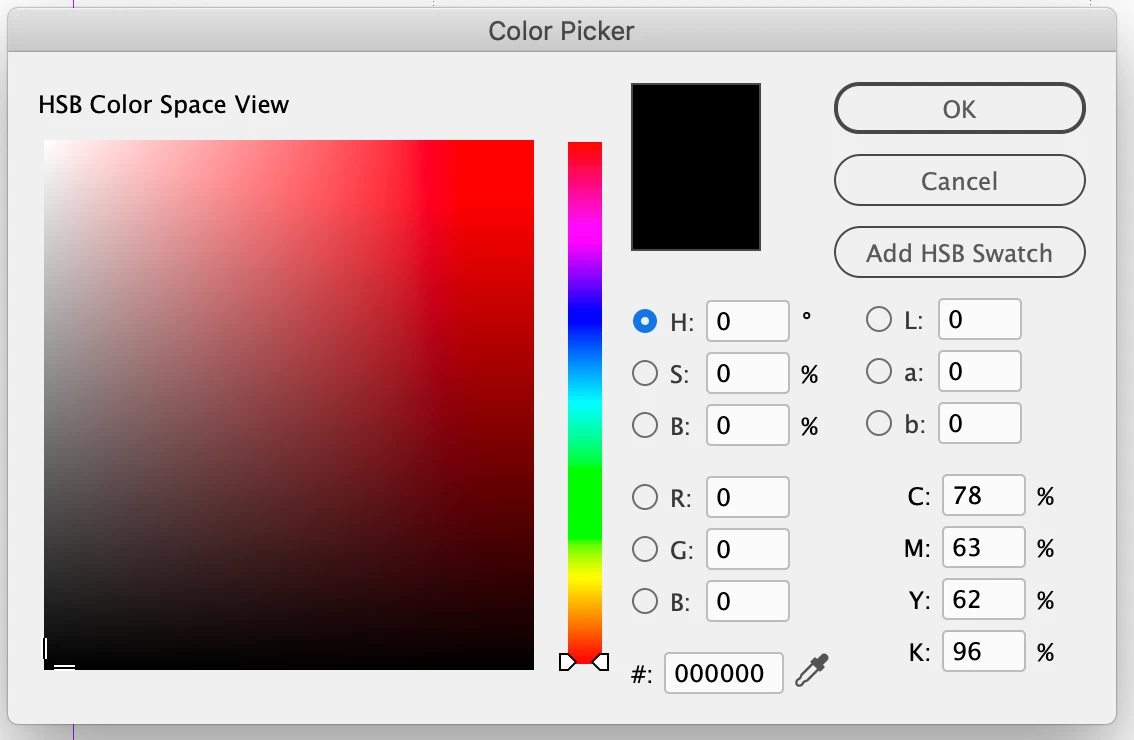Click the vertical hue spectrum slider
The height and width of the screenshot is (740, 1134).
click(x=584, y=401)
